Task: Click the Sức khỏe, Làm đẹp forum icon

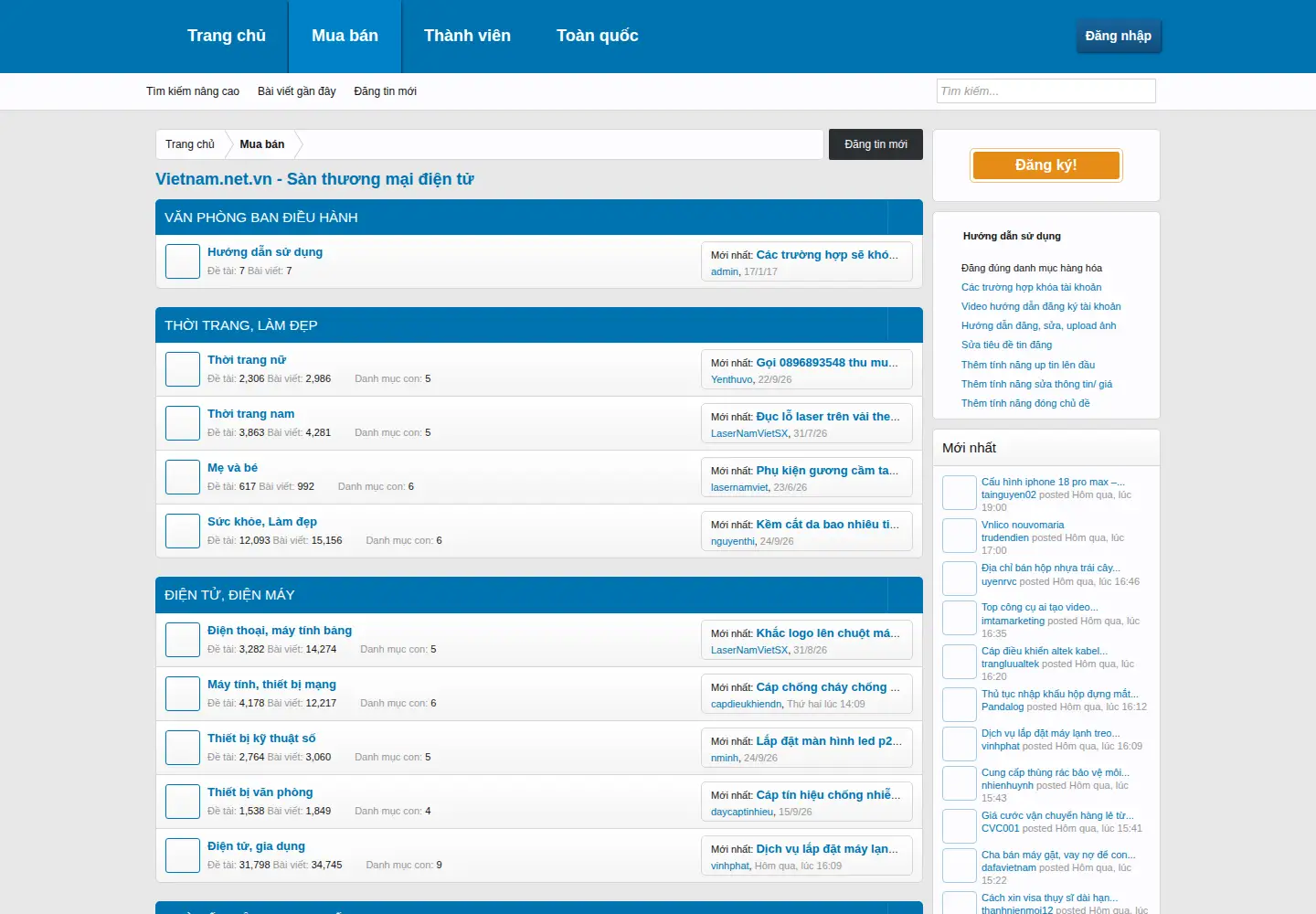Action: pos(183,531)
